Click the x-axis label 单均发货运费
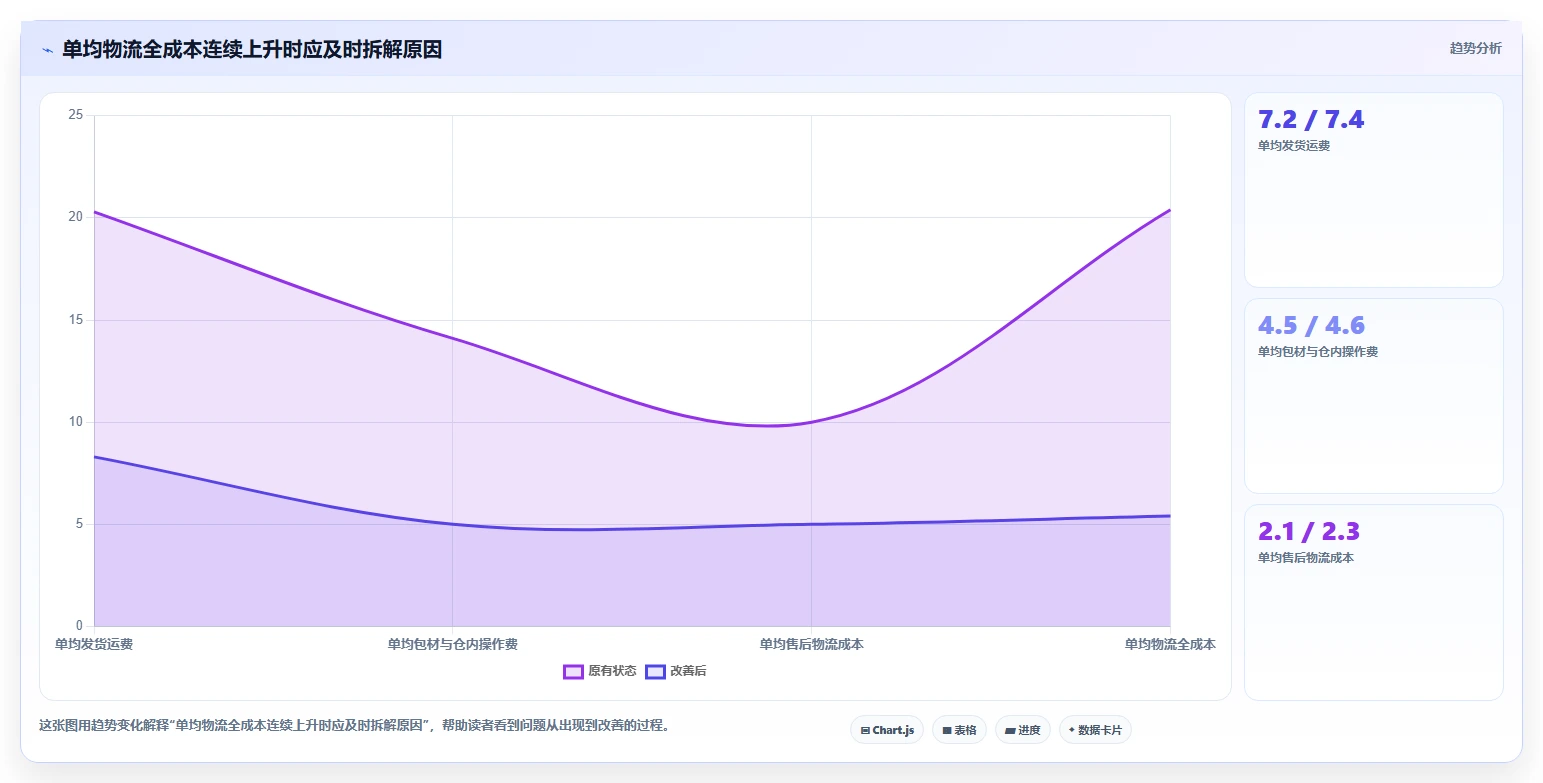This screenshot has width=1543, height=783. (x=94, y=644)
